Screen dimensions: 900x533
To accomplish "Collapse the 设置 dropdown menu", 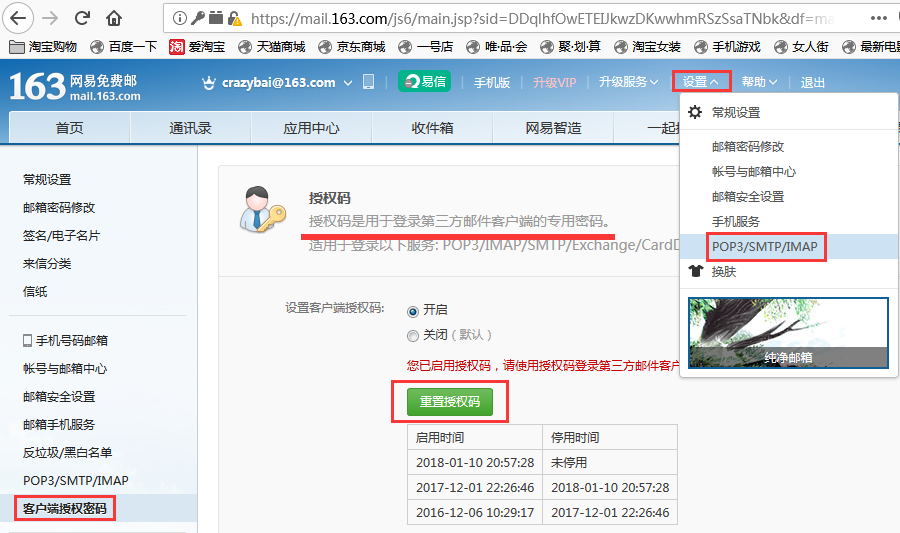I will (x=701, y=81).
